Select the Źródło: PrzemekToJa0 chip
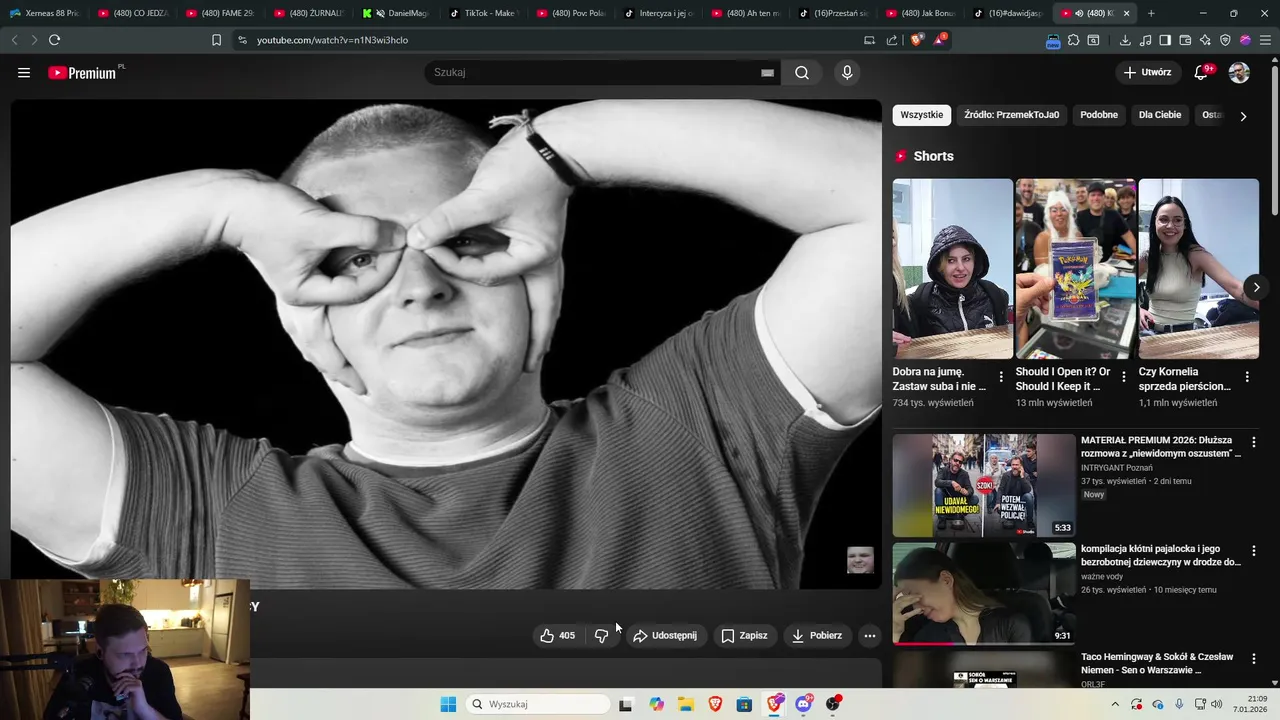This screenshot has height=720, width=1280. pyautogui.click(x=1011, y=115)
